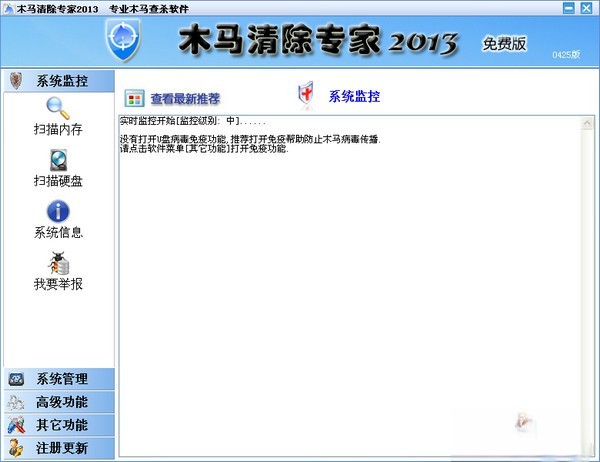Open the 注册更新 sidebar section
This screenshot has height=462, width=600.
59,448
